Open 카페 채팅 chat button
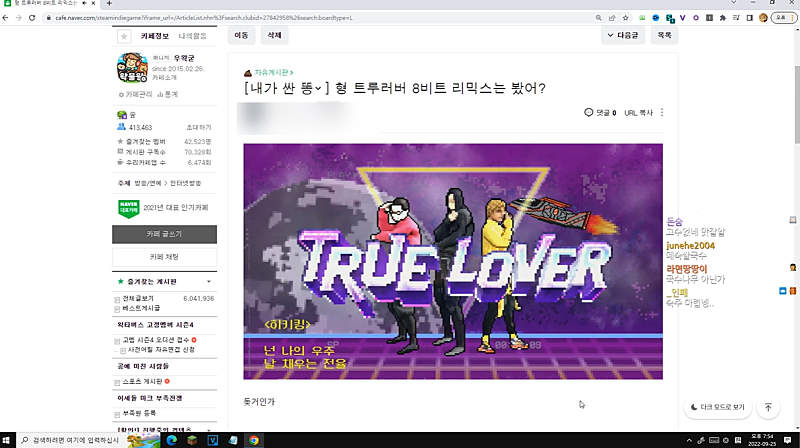800x448 pixels. [x=164, y=257]
